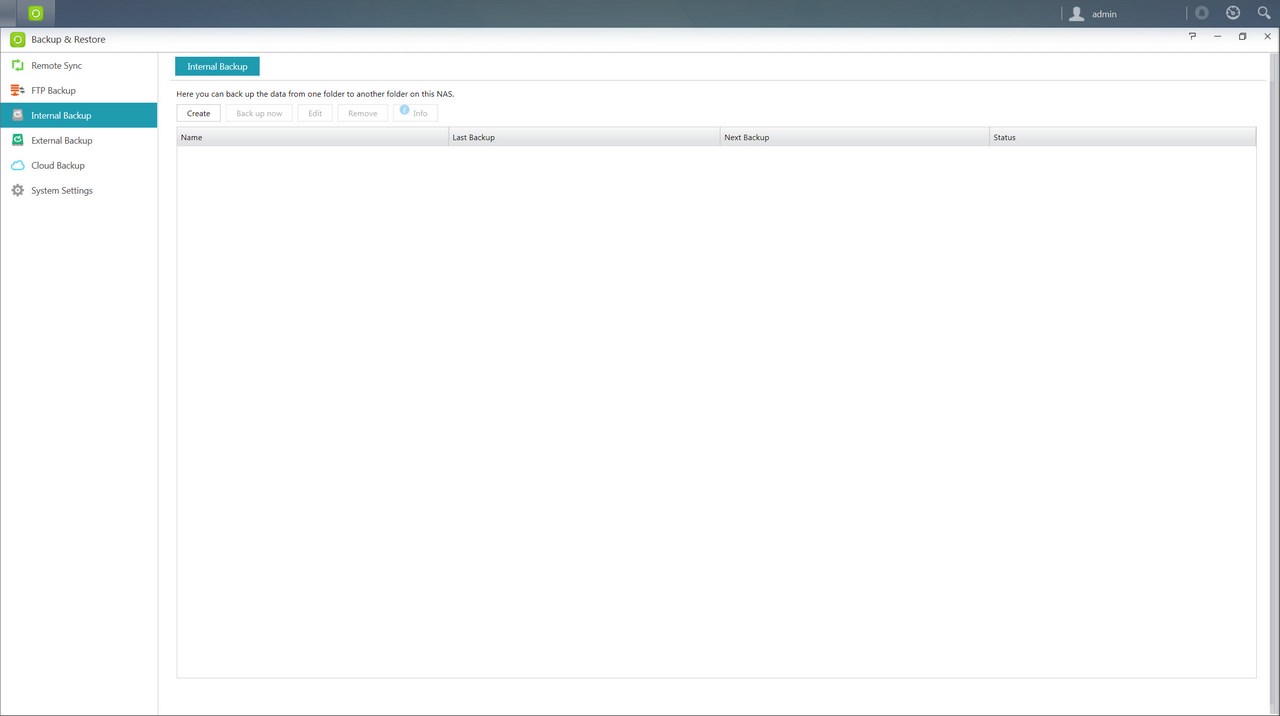Open System Settings in the sidebar
Viewport: 1280px width, 716px height.
(78, 190)
